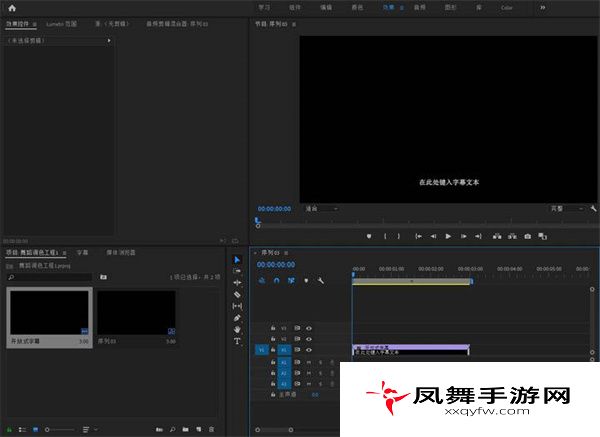This screenshot has width=600, height=437.
Task: Switch to the Color workspace tab
Action: [x=507, y=8]
